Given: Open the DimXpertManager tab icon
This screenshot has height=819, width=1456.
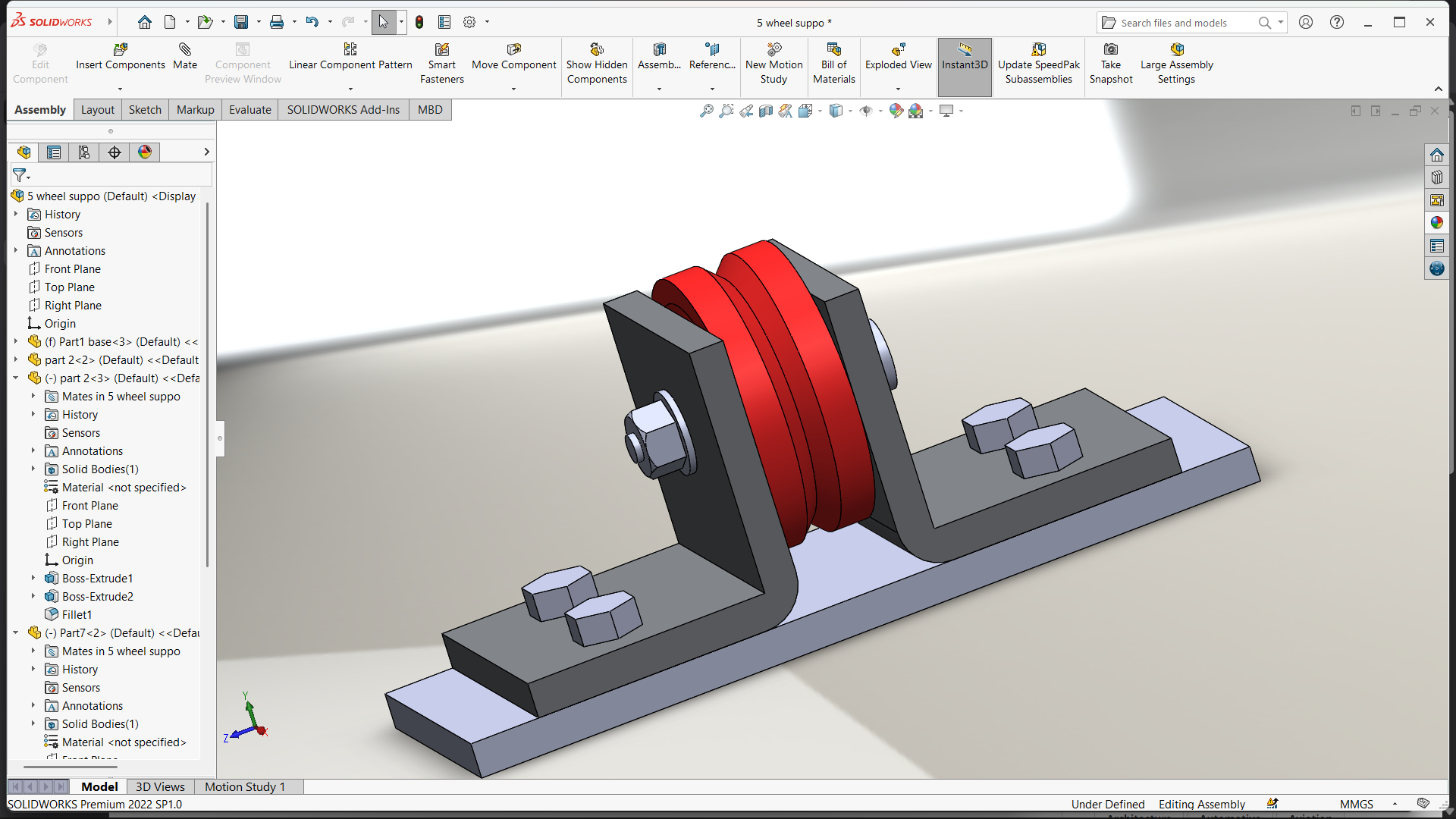Looking at the screenshot, I should pos(115,152).
